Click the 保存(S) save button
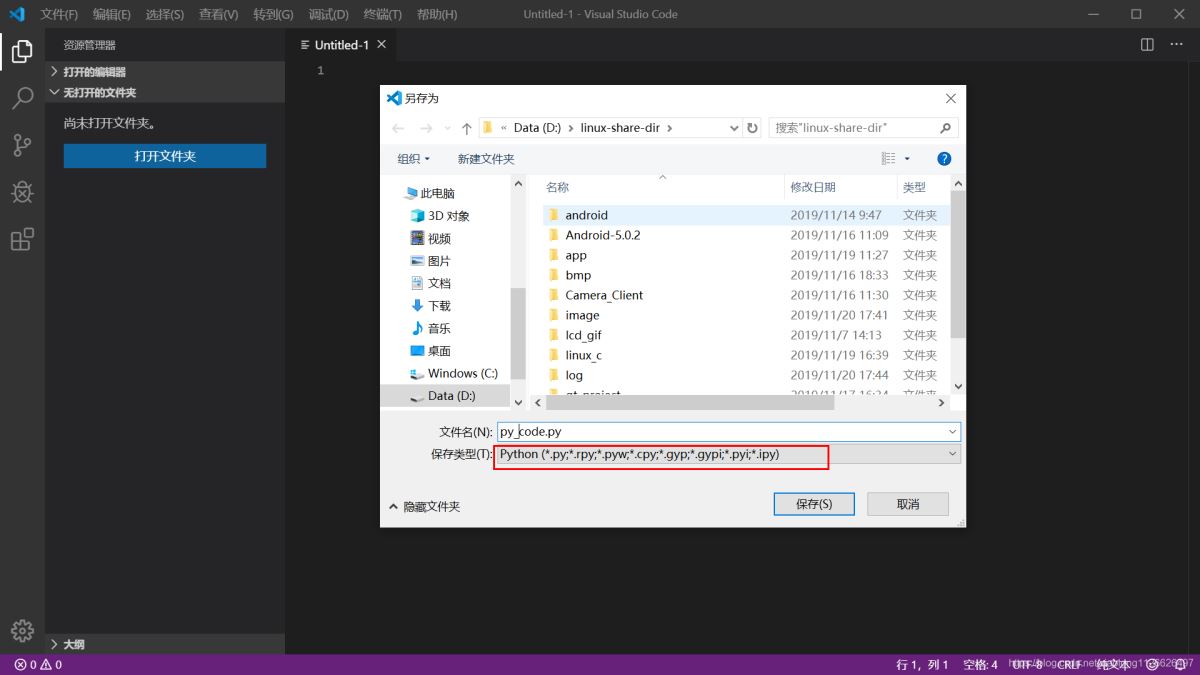The image size is (1200, 675). [813, 503]
